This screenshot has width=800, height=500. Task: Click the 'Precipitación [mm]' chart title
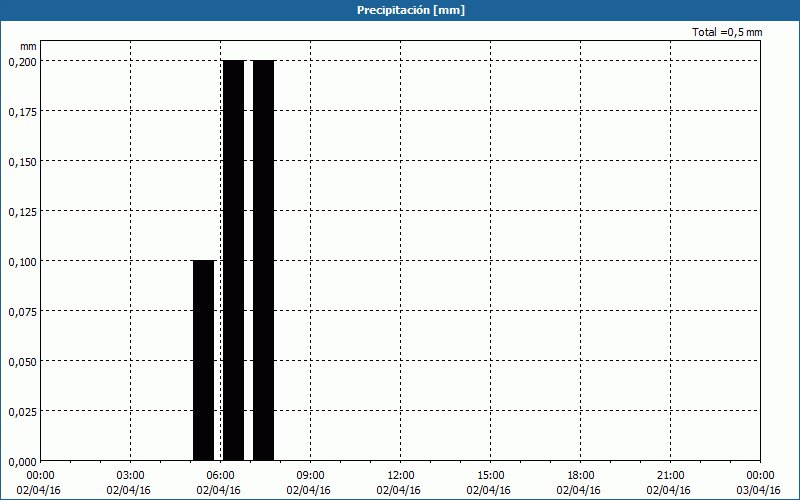(411, 10)
